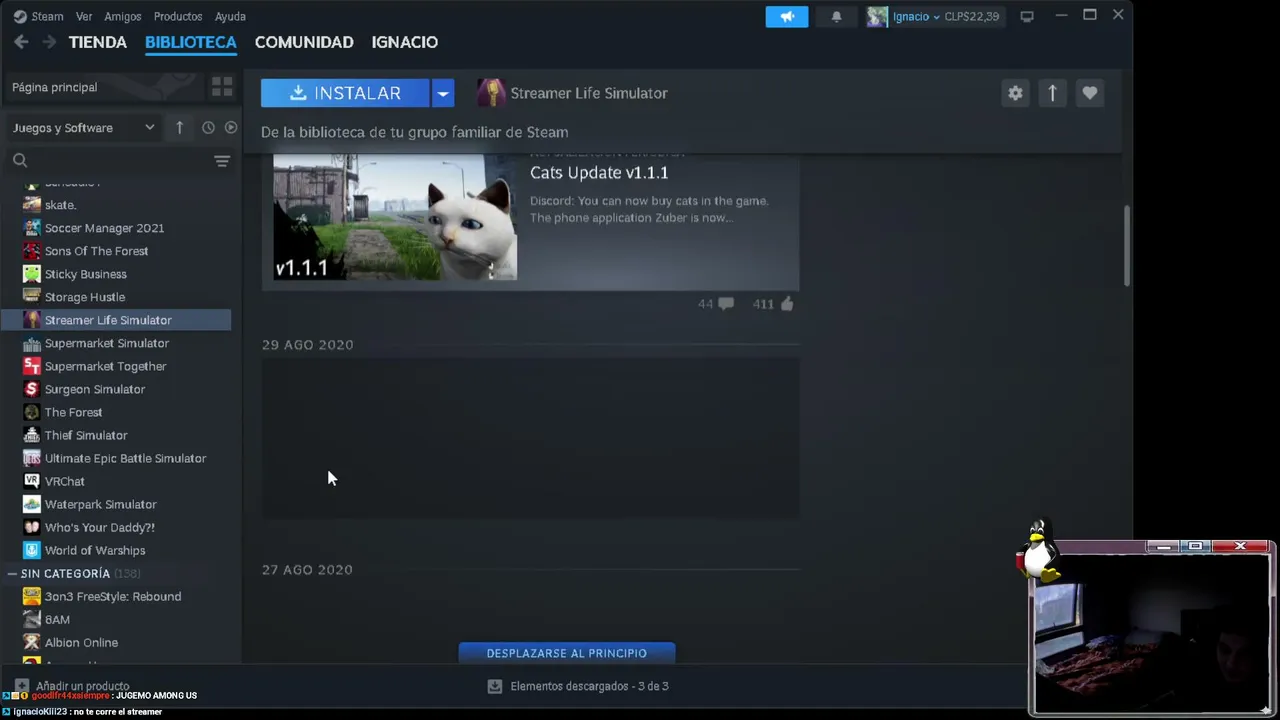The height and width of the screenshot is (720, 1280).
Task: Click DESPLAZARSE AL PRINCIPIO button
Action: click(x=567, y=653)
